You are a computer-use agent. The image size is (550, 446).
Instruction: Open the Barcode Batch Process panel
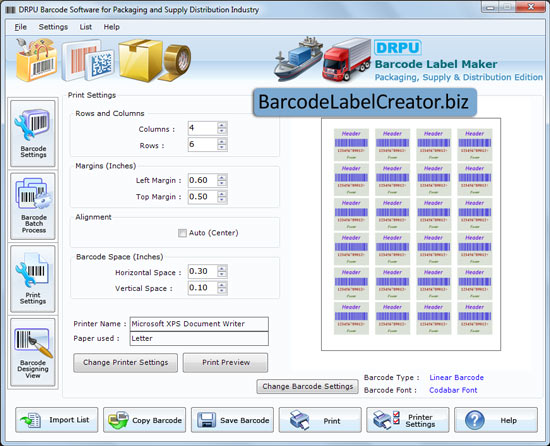33,206
